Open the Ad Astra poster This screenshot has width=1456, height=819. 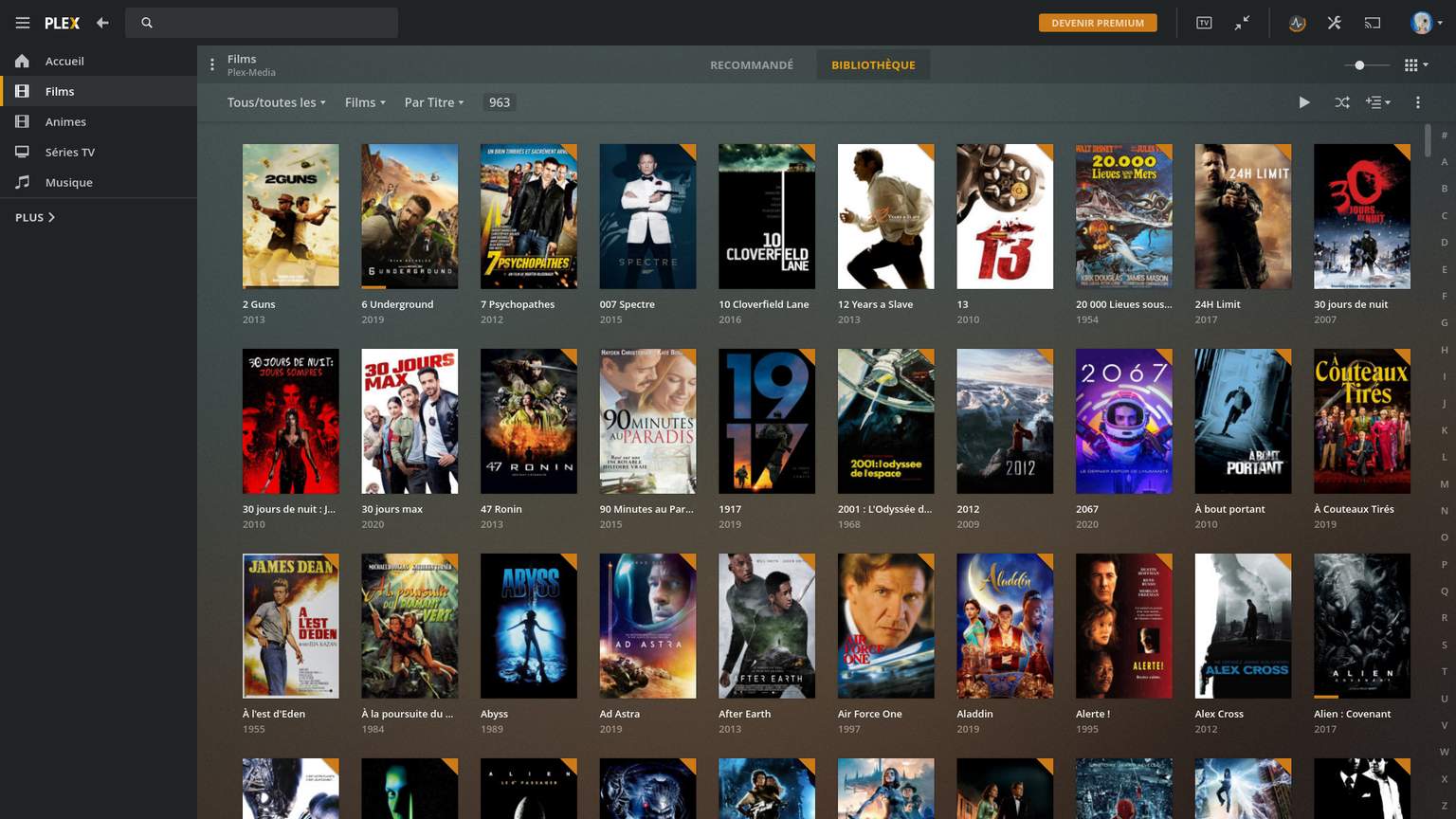coord(648,626)
